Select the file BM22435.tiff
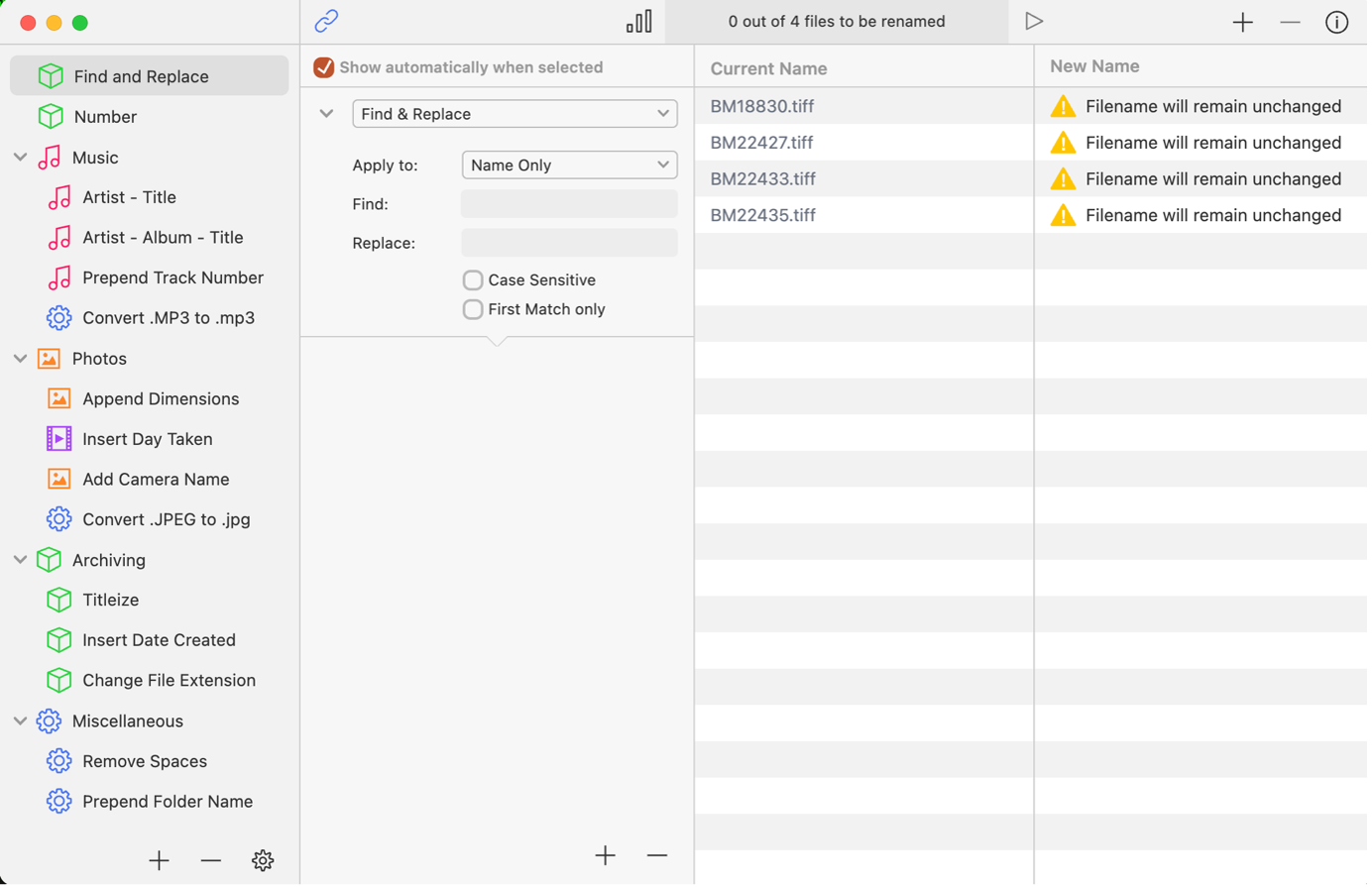Screen dimensions: 1372x887 coord(763,215)
